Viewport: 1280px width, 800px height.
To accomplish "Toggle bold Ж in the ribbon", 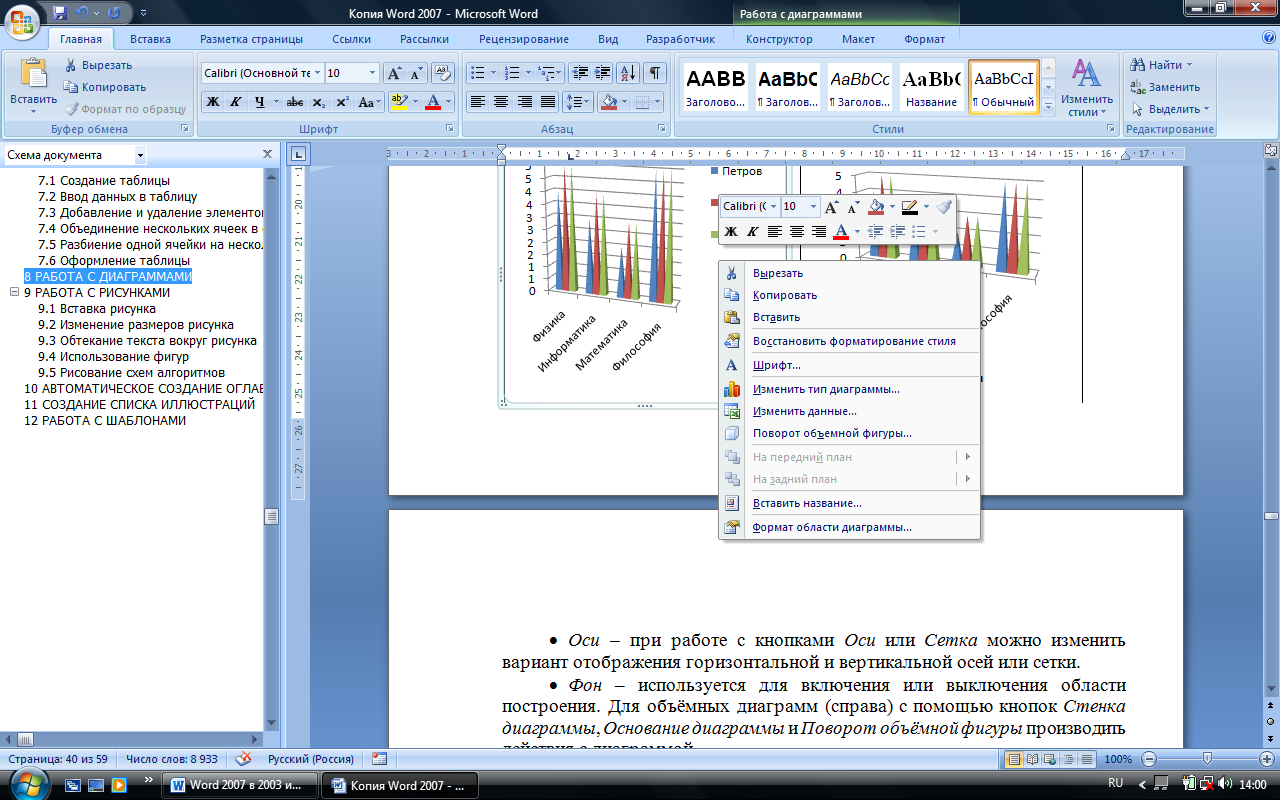I will pyautogui.click(x=212, y=102).
